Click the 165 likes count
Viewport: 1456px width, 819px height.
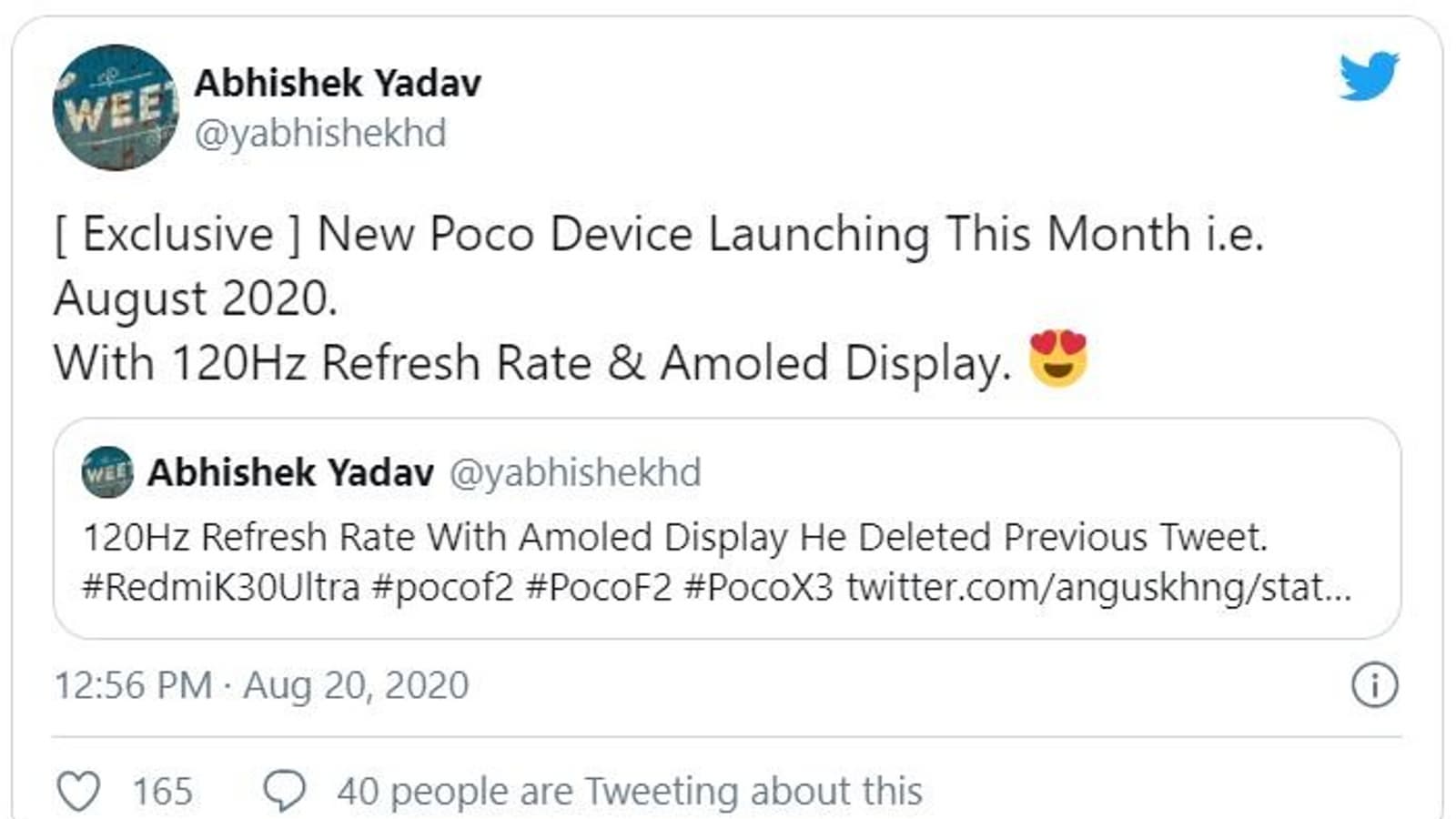pyautogui.click(x=163, y=791)
